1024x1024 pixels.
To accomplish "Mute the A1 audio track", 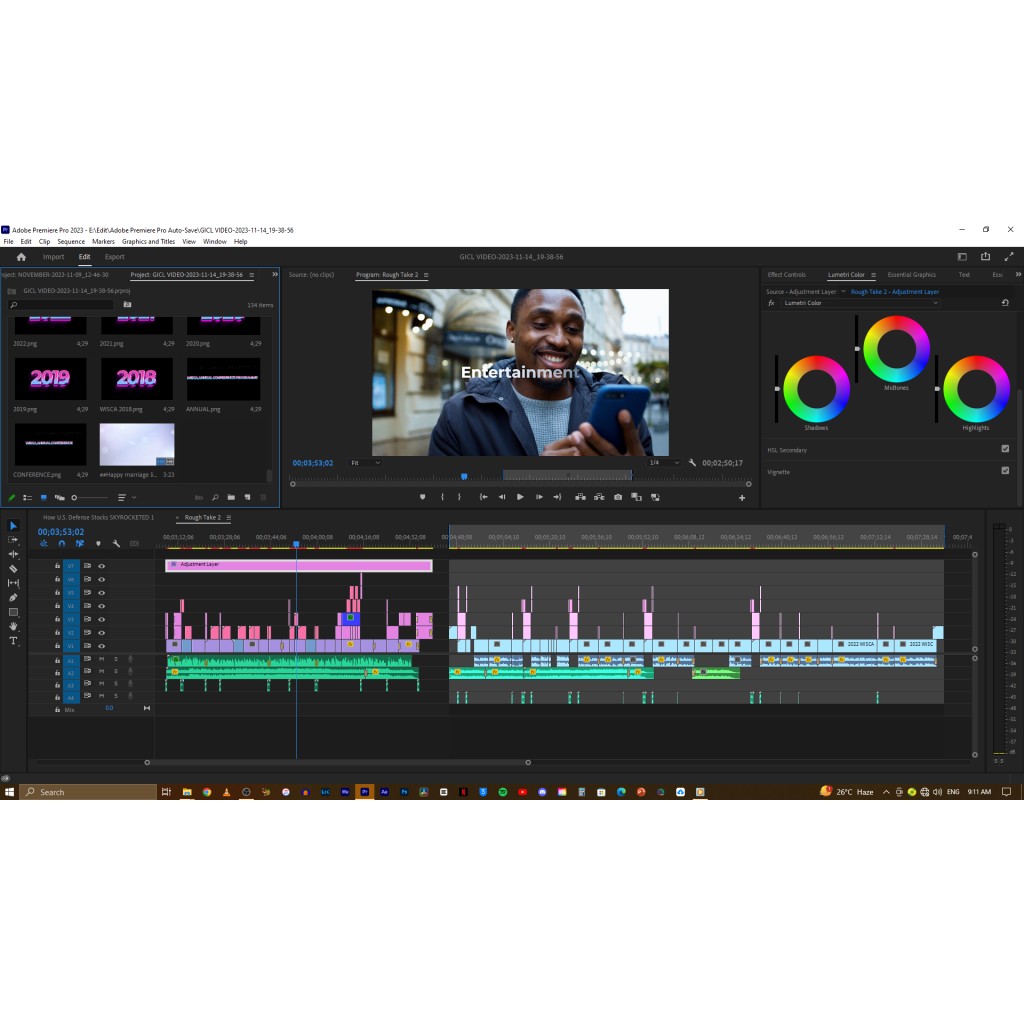I will [x=103, y=660].
